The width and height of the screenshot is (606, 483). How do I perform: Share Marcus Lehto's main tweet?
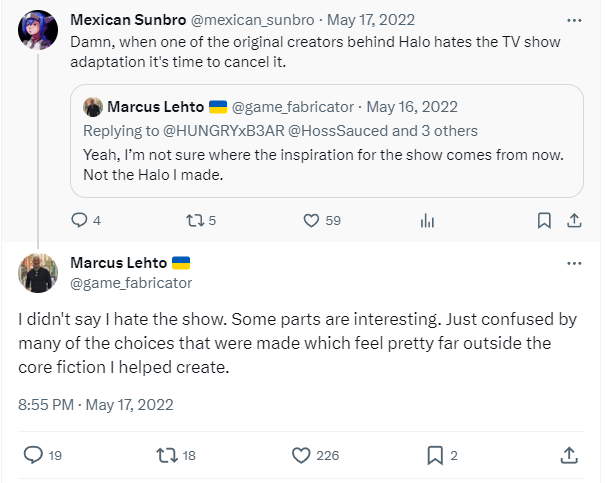(569, 455)
